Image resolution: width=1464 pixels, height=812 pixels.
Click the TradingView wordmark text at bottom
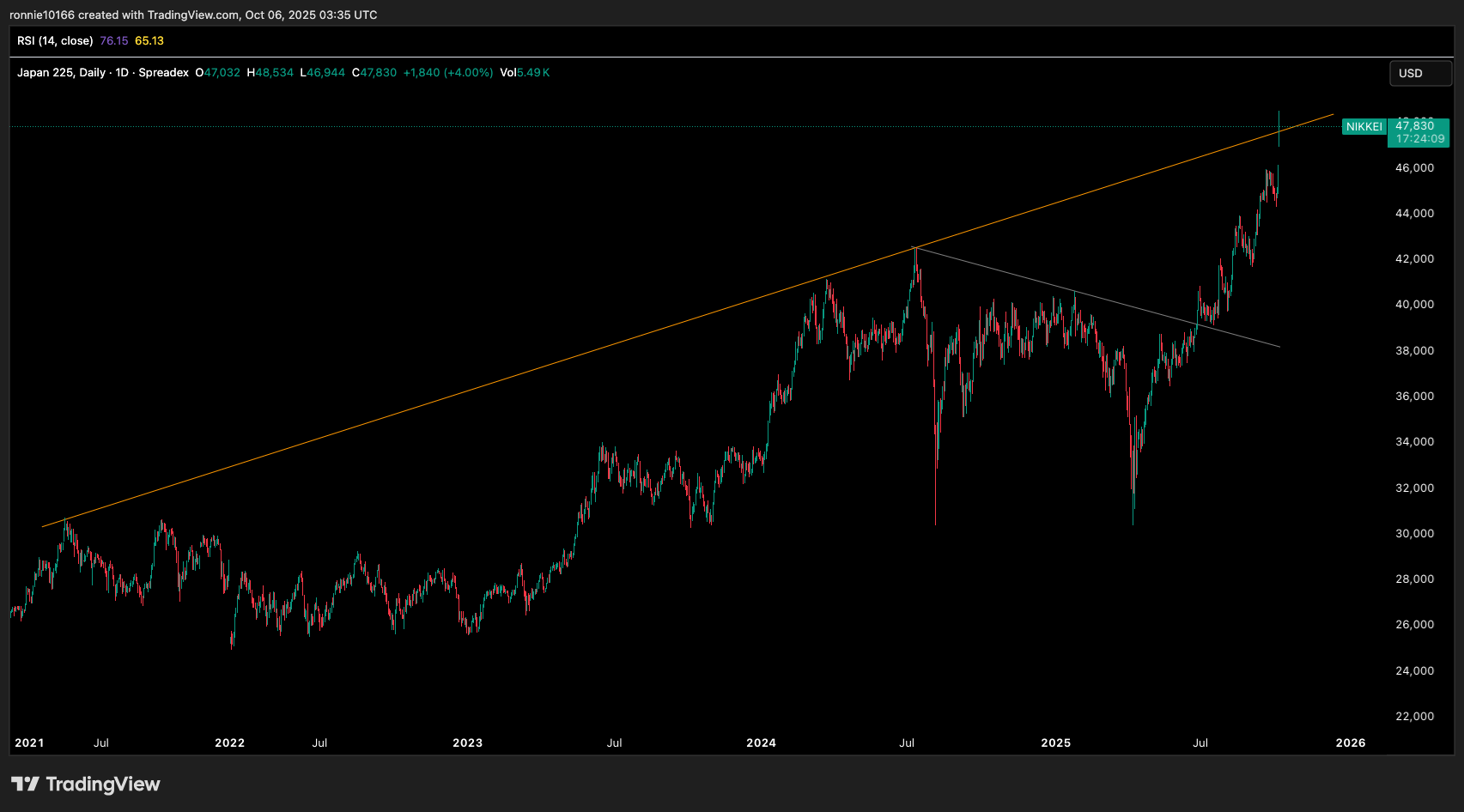(103, 785)
